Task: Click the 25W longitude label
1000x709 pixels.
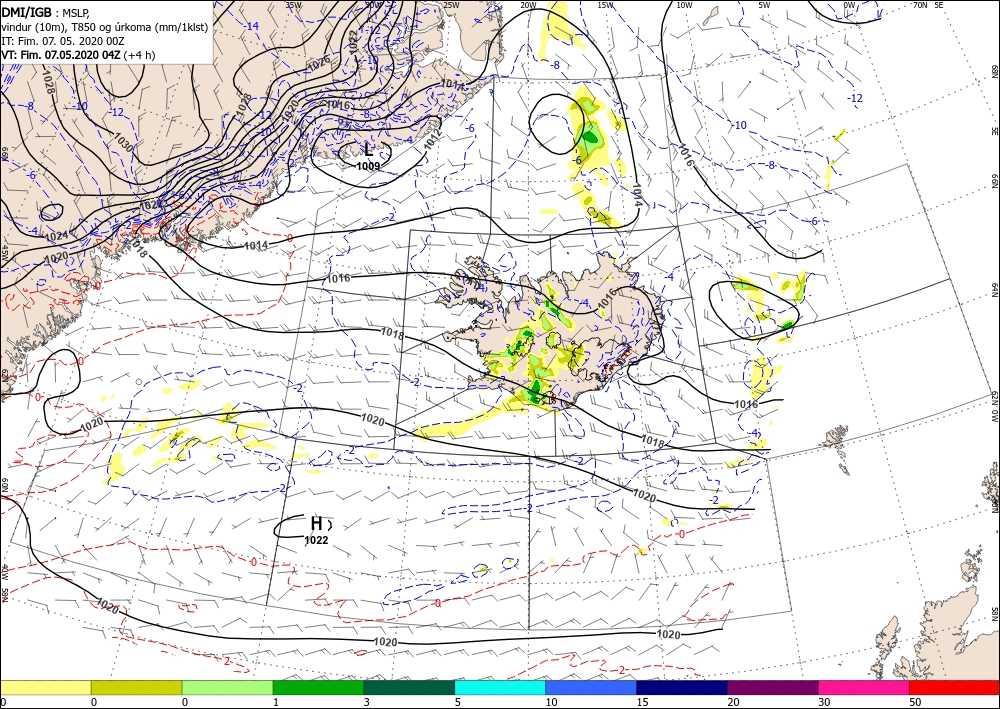Action: pyautogui.click(x=451, y=5)
